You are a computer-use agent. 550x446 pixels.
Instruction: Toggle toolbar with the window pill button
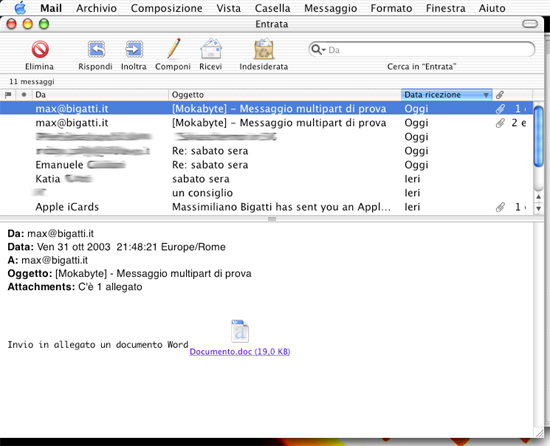click(x=530, y=24)
